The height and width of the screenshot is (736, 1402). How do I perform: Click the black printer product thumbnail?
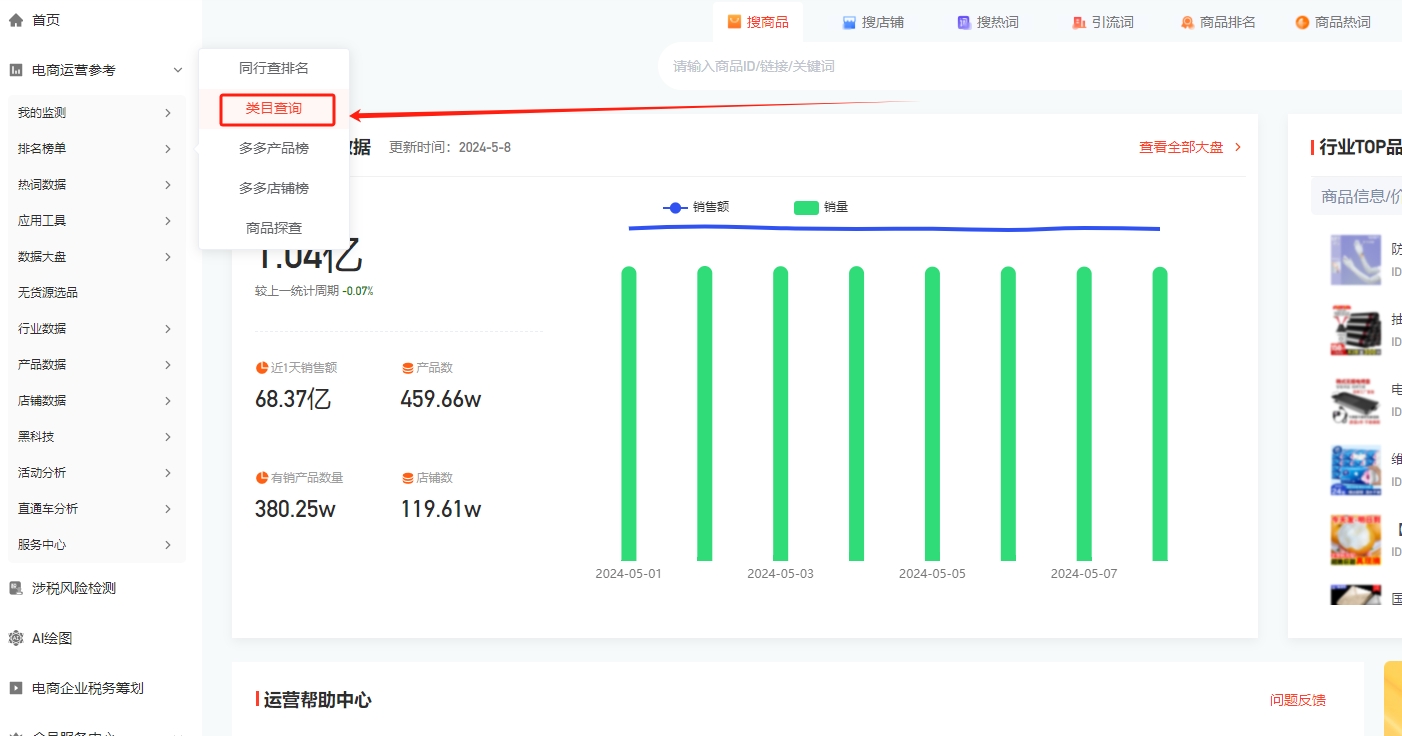tap(1356, 330)
